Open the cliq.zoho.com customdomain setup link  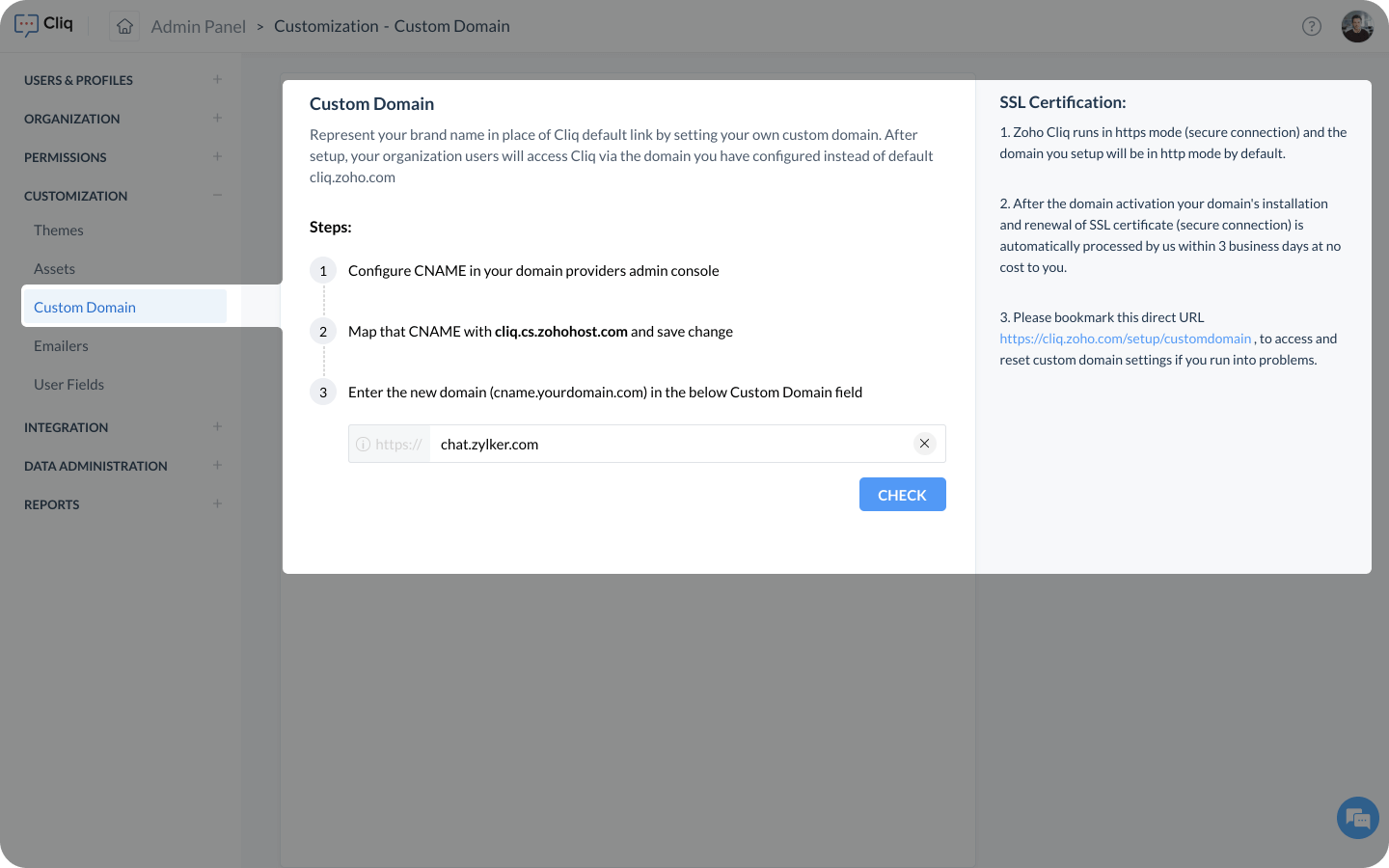pos(1125,339)
